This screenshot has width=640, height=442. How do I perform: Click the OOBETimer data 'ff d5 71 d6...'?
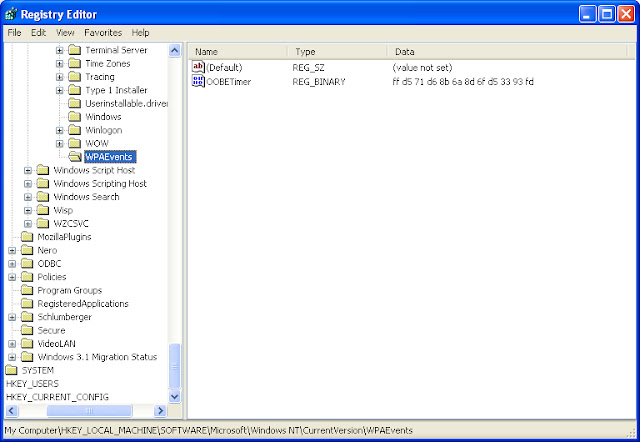point(463,82)
